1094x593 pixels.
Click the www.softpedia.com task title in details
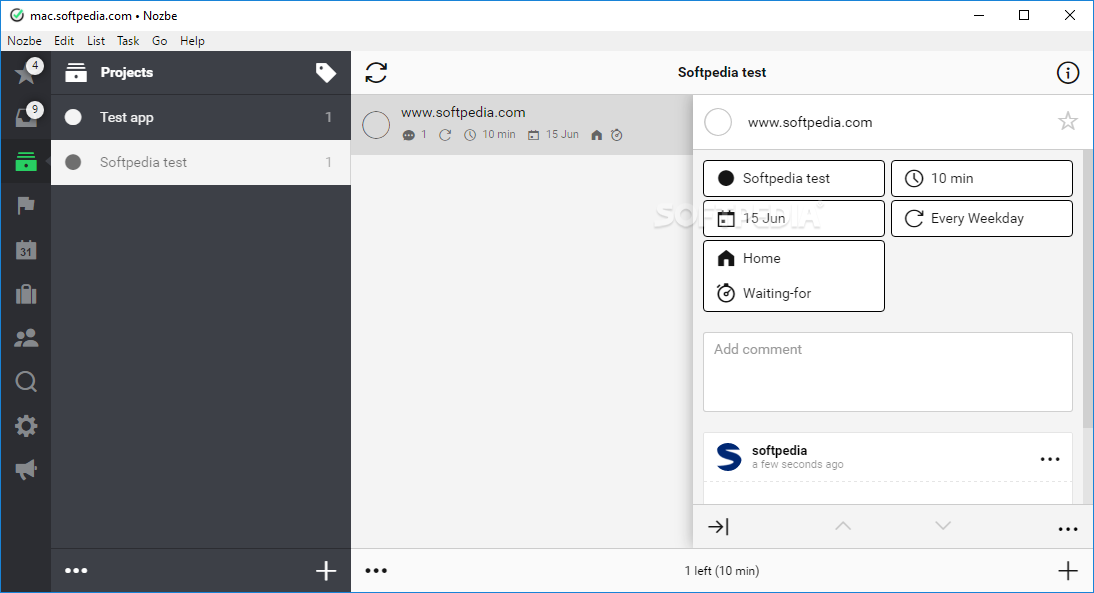coord(810,122)
